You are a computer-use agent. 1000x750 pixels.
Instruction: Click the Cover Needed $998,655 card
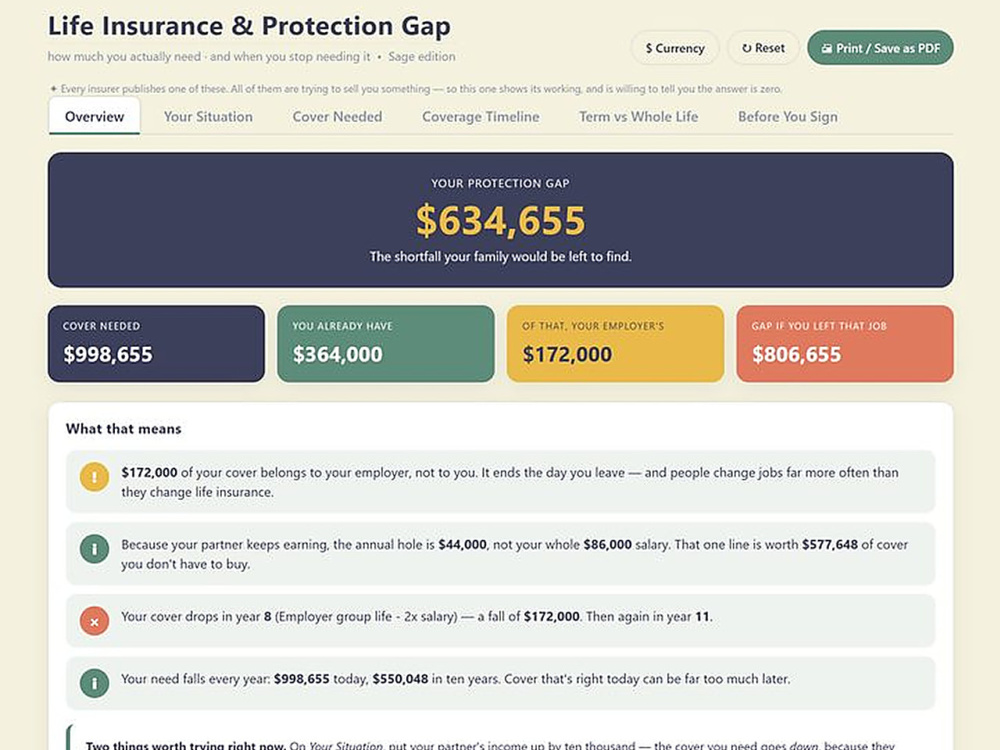tap(156, 344)
